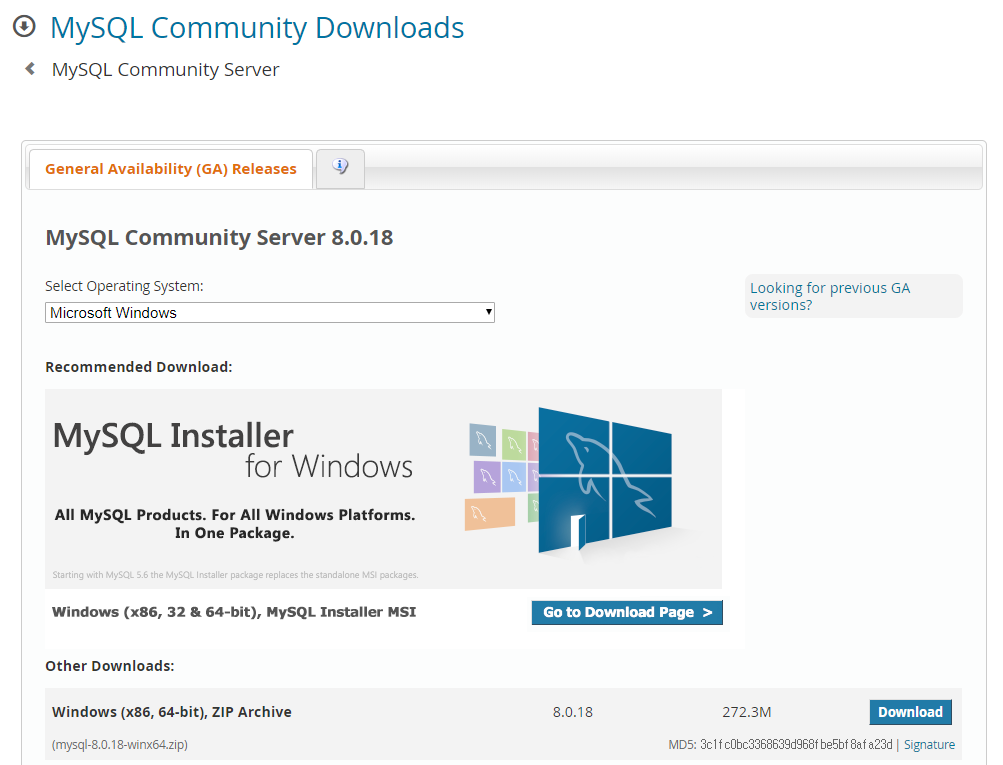This screenshot has height=765, width=1003.
Task: Click the Other Downloads label
Action: (109, 666)
